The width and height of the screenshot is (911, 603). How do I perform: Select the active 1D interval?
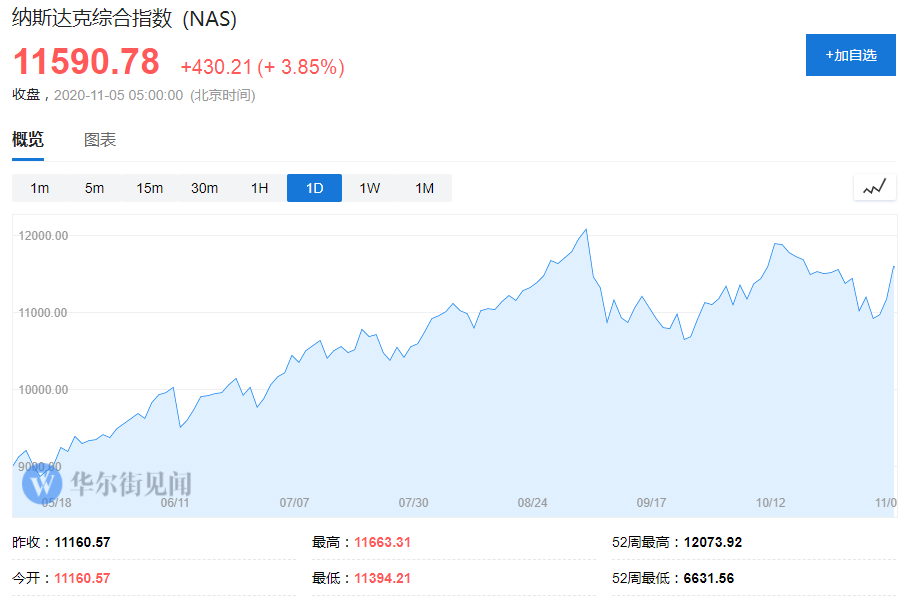314,188
